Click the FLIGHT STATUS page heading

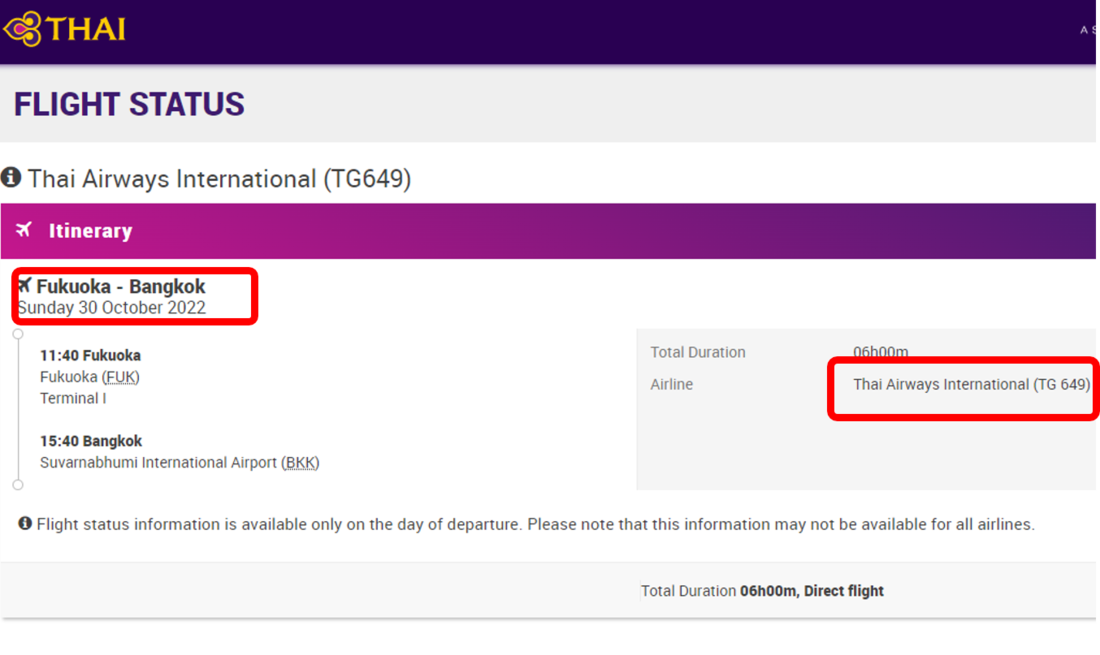(129, 104)
